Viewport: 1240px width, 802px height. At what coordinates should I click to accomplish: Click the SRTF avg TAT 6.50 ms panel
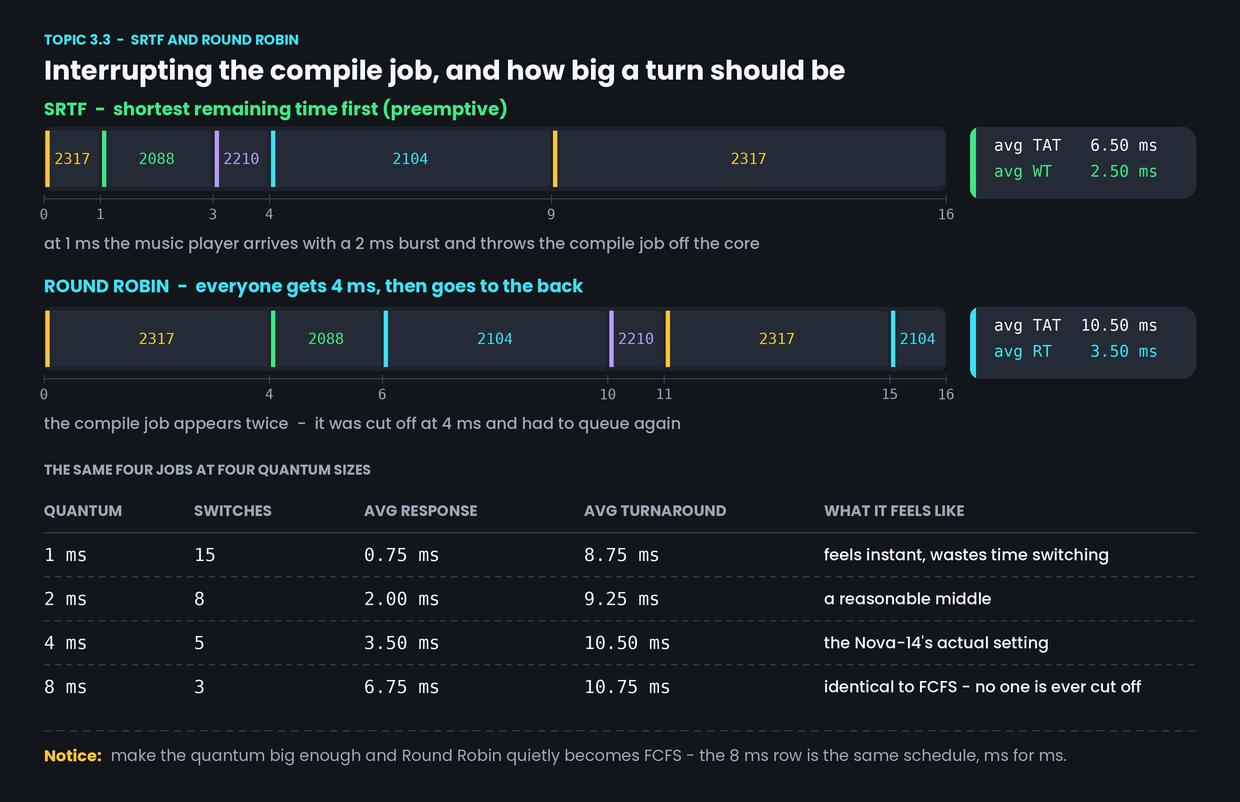(x=1083, y=162)
